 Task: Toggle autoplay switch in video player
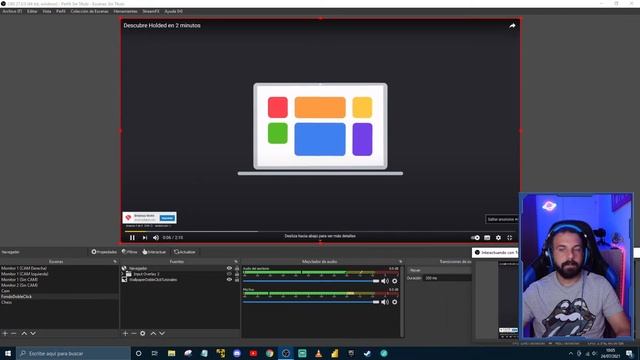coord(476,238)
